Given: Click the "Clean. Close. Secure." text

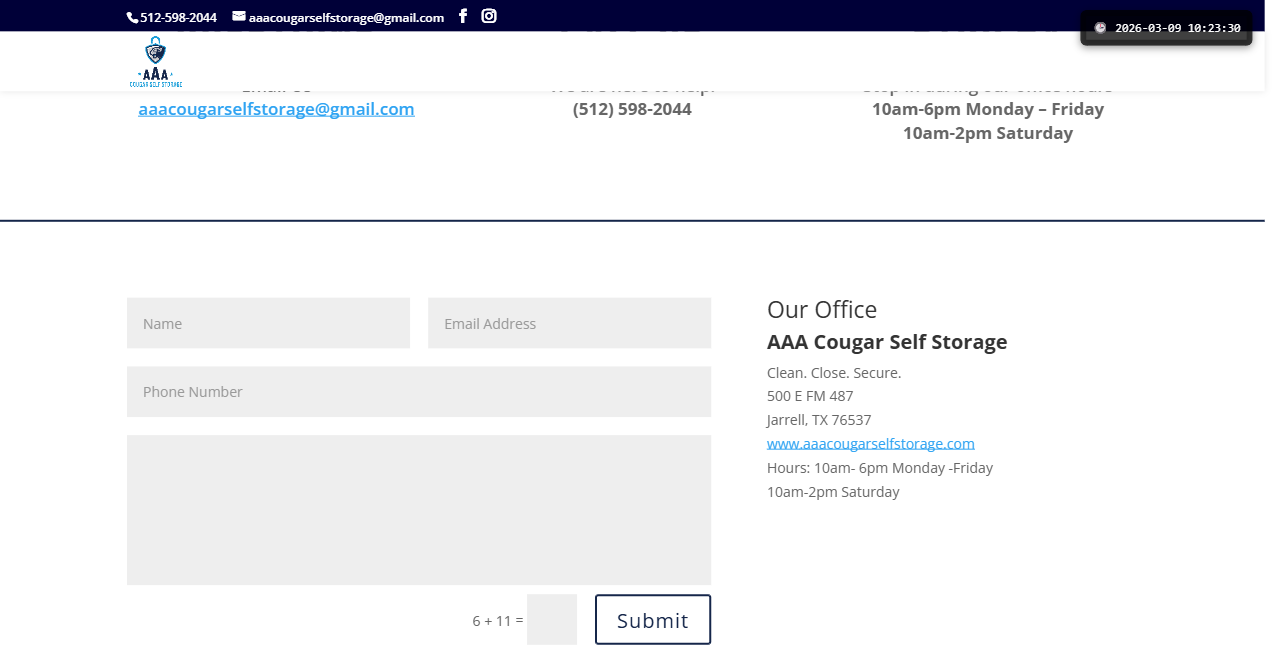Looking at the screenshot, I should (834, 373).
